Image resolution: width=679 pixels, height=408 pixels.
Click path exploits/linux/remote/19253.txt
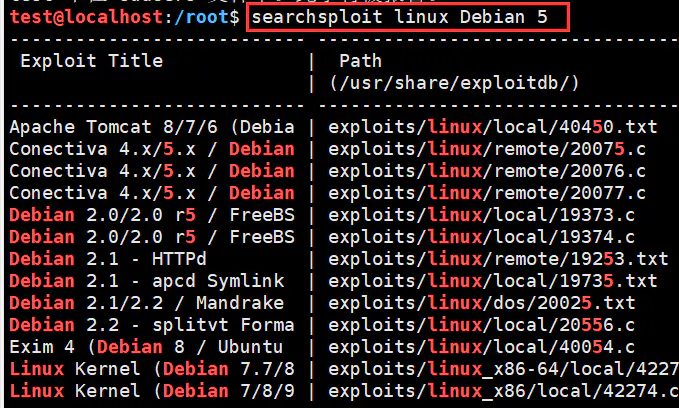pyautogui.click(x=498, y=259)
